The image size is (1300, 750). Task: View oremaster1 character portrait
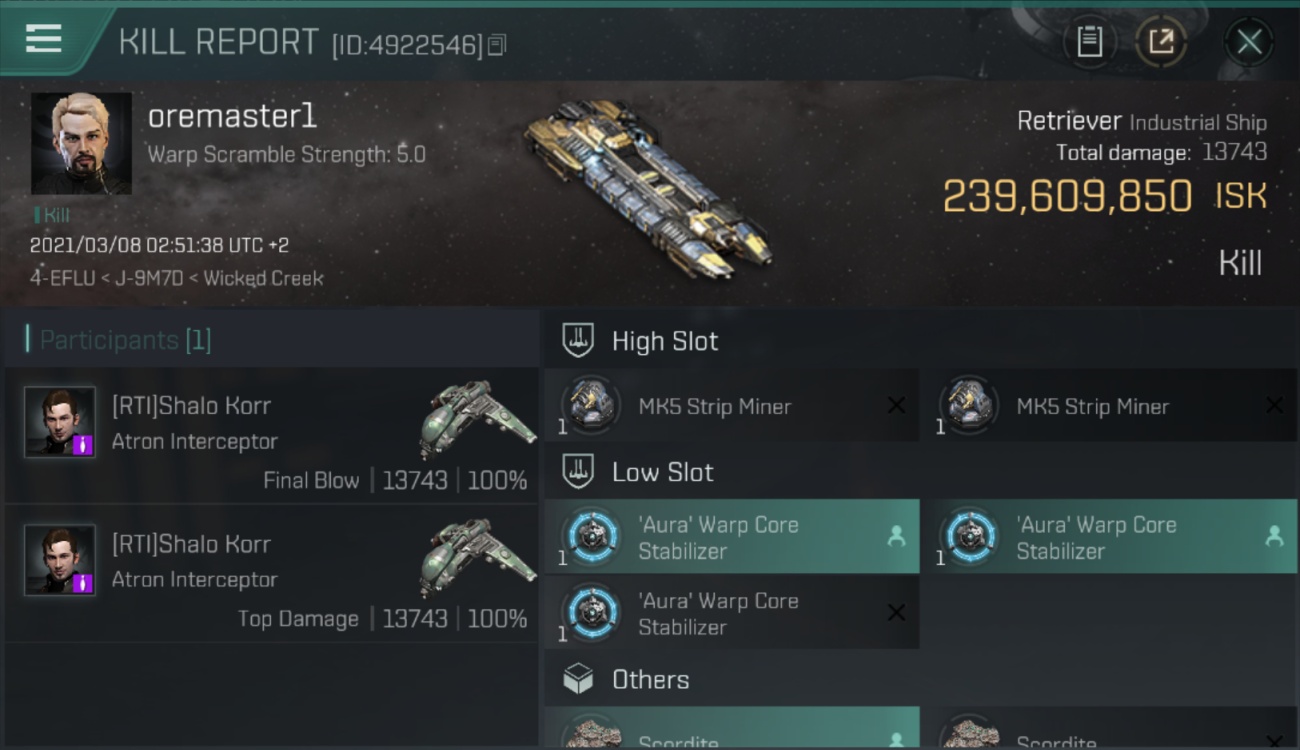click(x=81, y=143)
